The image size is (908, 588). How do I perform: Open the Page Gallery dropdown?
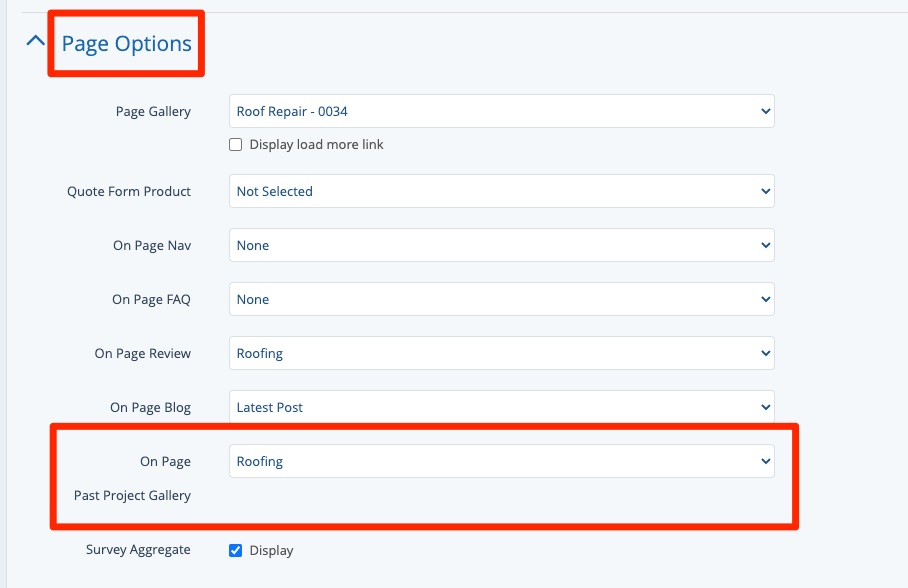click(501, 111)
